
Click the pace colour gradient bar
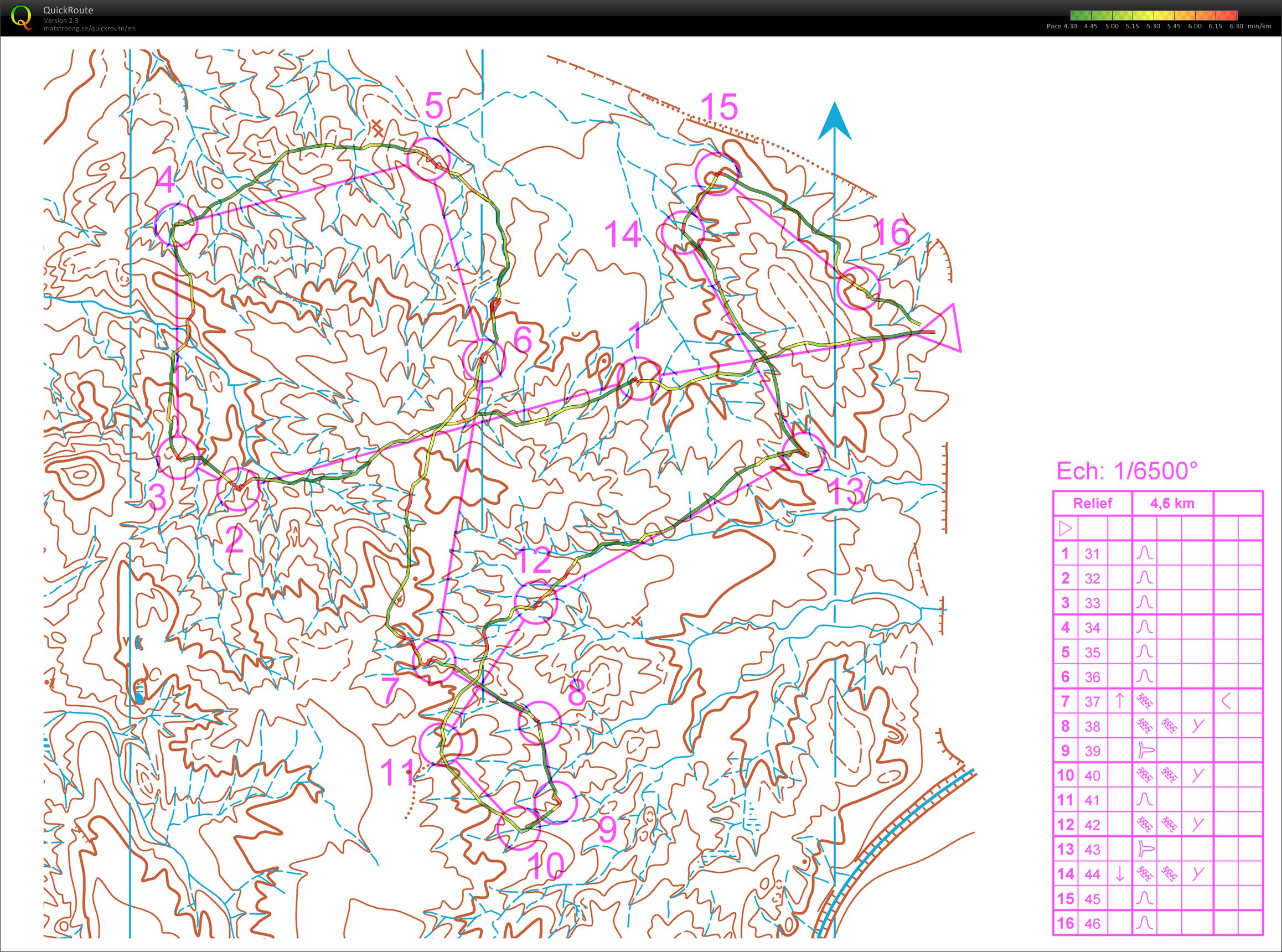click(x=1154, y=15)
